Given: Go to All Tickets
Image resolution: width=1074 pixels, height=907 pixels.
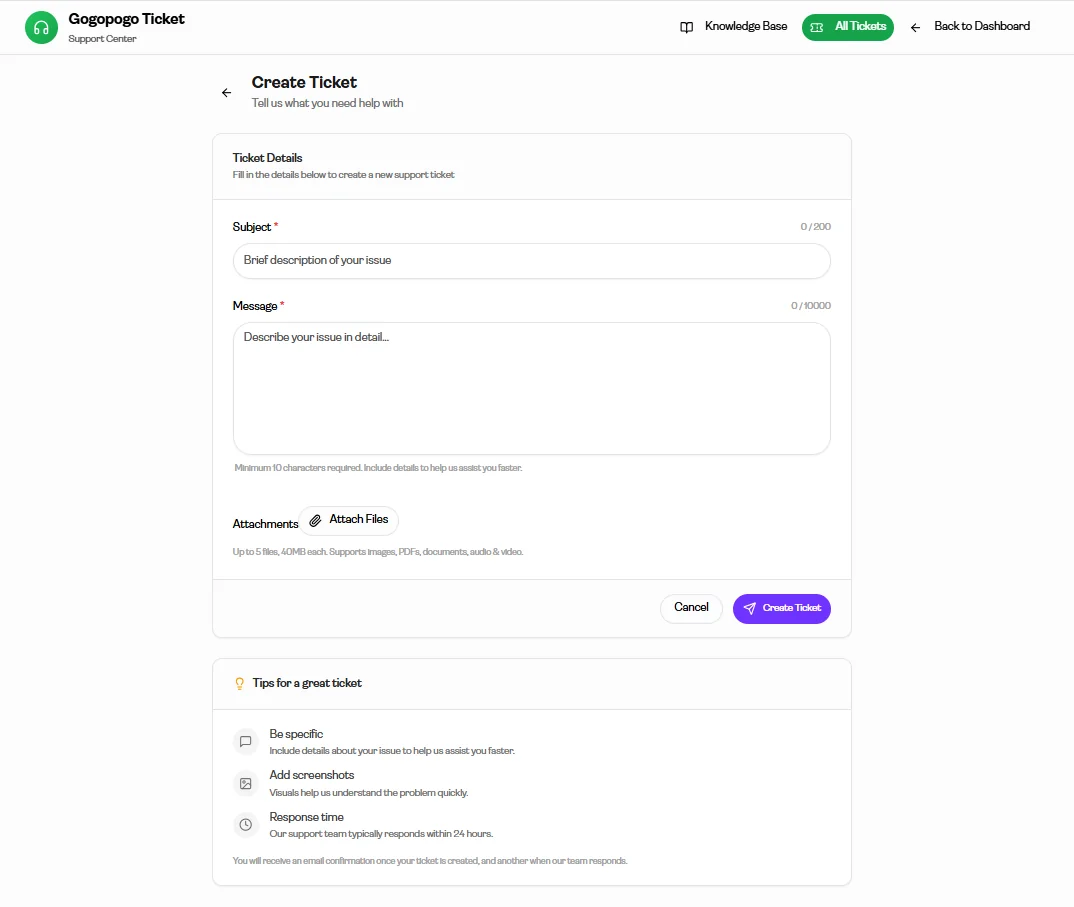Looking at the screenshot, I should tap(848, 27).
